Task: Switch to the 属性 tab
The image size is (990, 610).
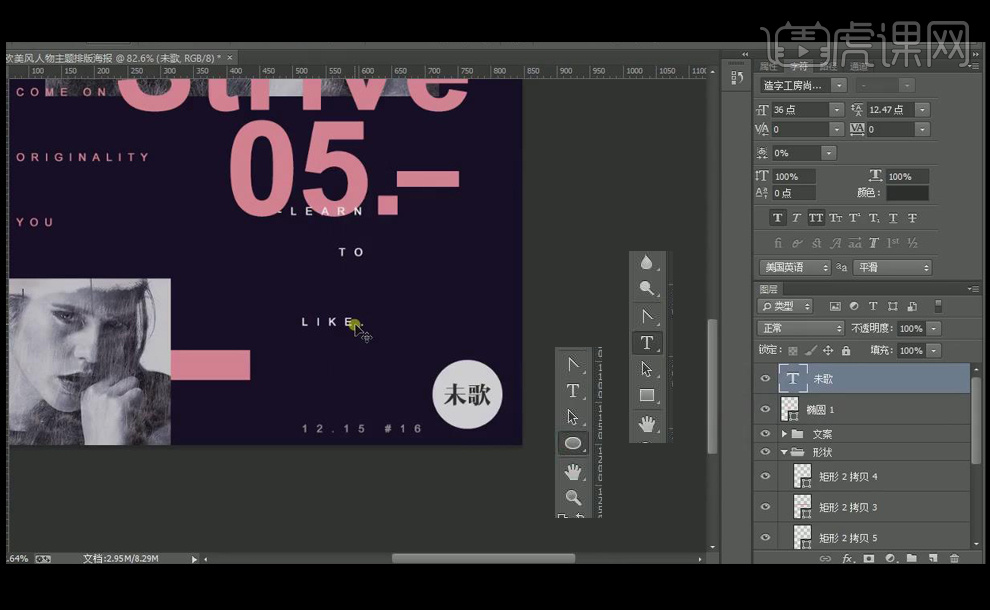Action: point(768,66)
